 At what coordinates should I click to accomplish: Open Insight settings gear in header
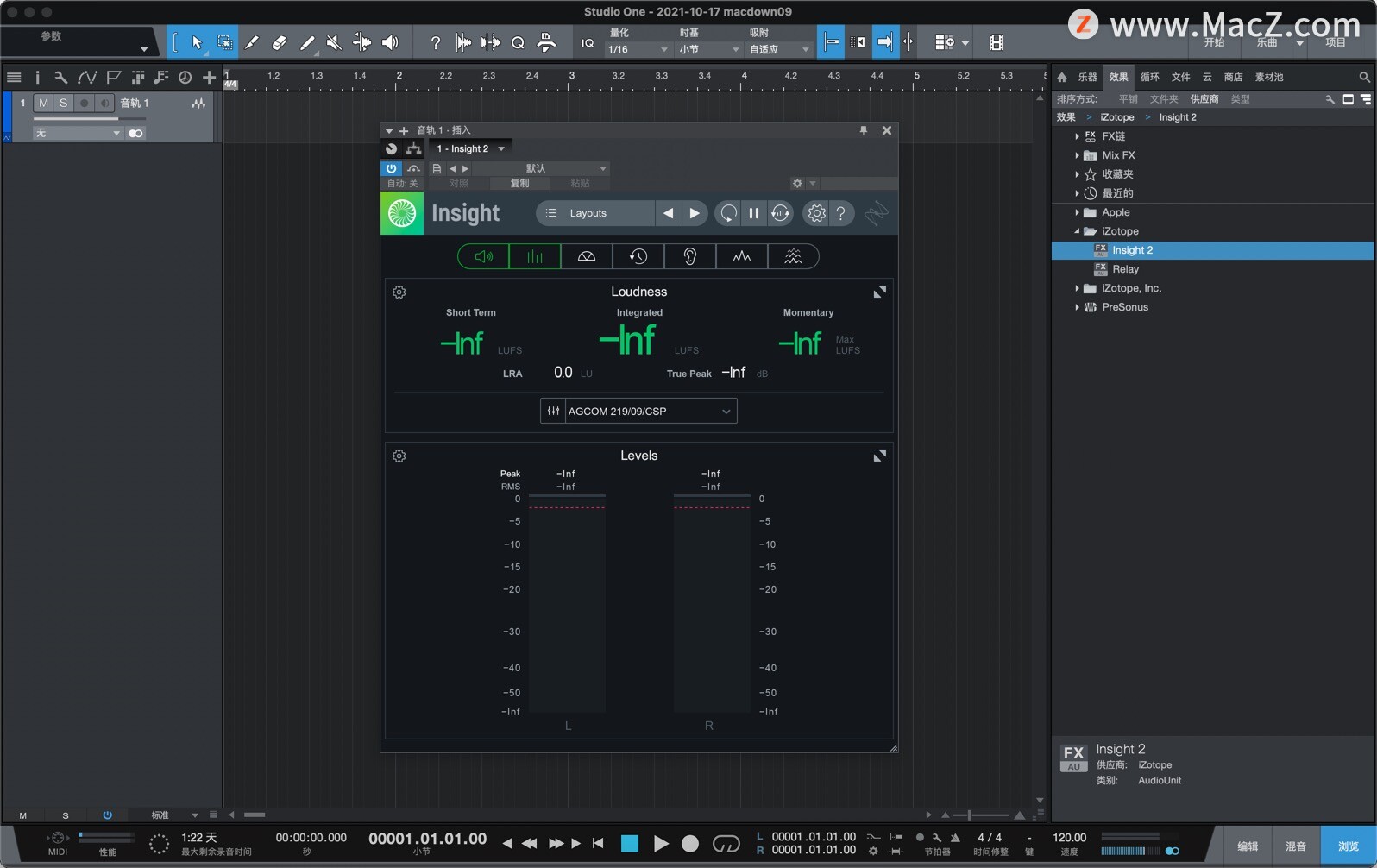pyautogui.click(x=816, y=213)
